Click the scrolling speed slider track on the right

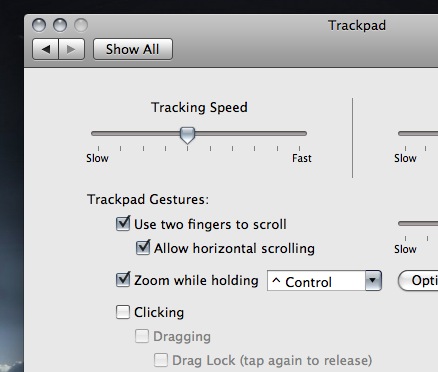(418, 224)
